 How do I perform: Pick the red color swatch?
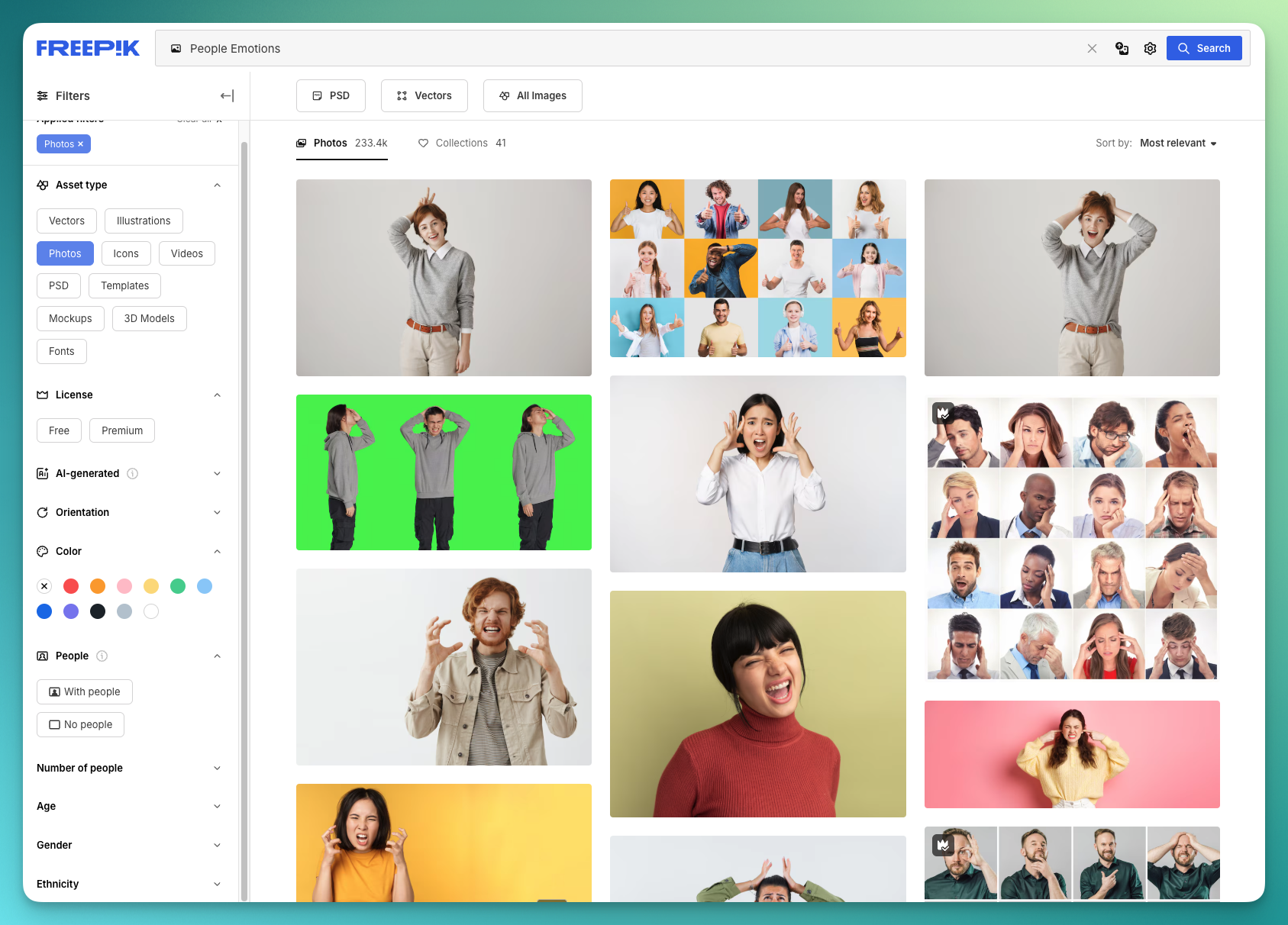(x=71, y=586)
